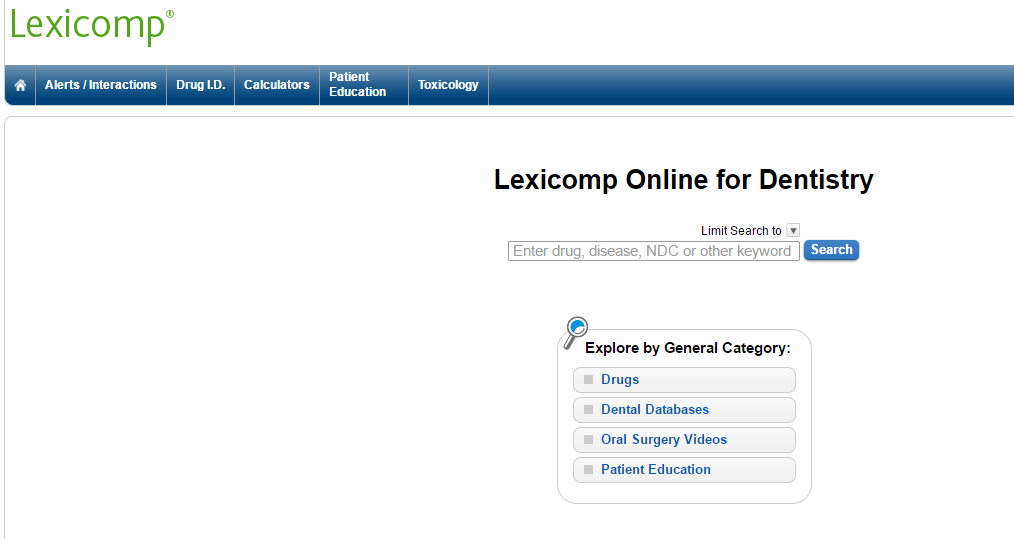
Task: Open the Drug I.D. menu item
Action: pyautogui.click(x=201, y=85)
